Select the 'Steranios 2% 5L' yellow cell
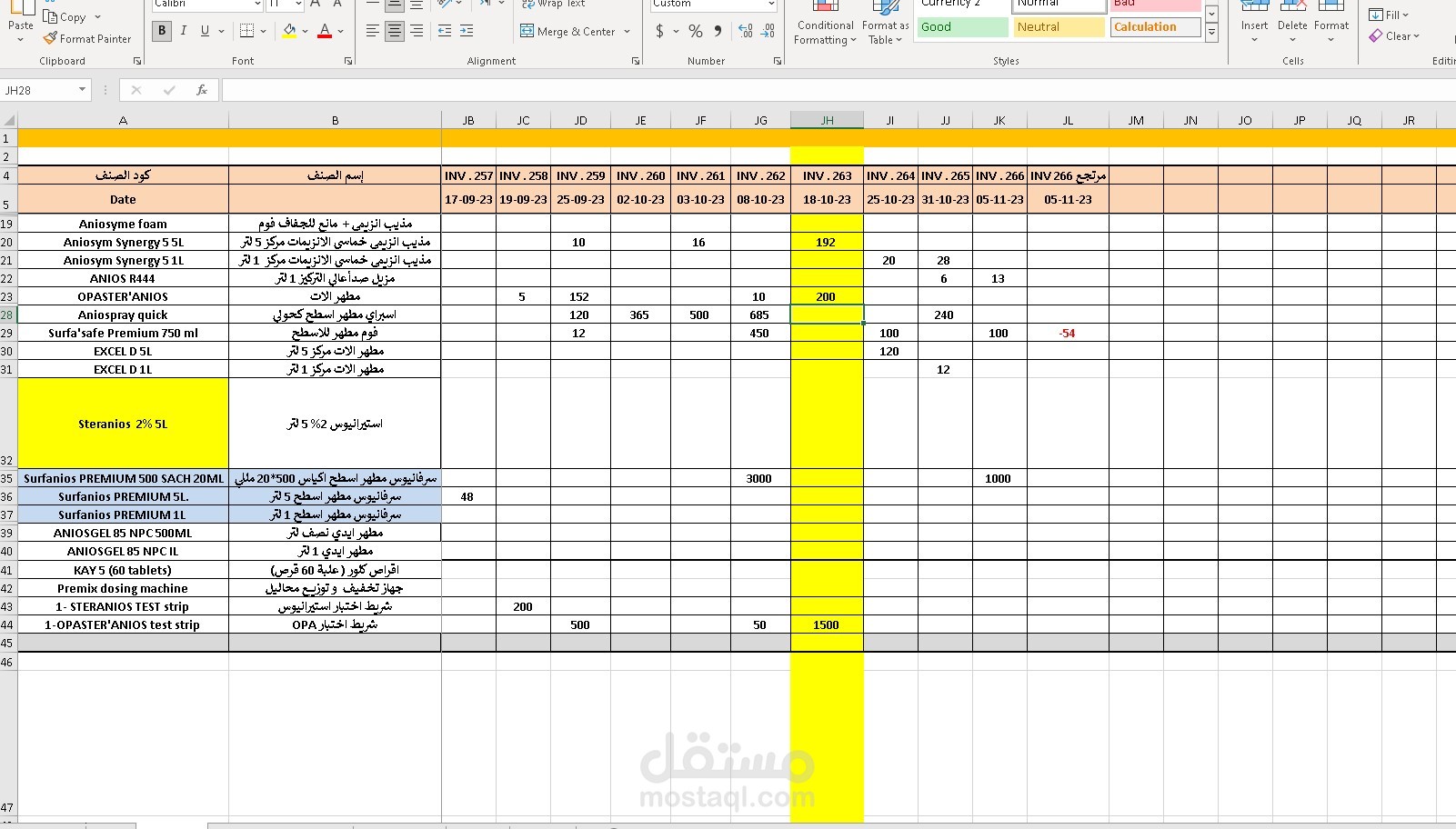Screen dimensions: 1456x829 pyautogui.click(x=123, y=424)
